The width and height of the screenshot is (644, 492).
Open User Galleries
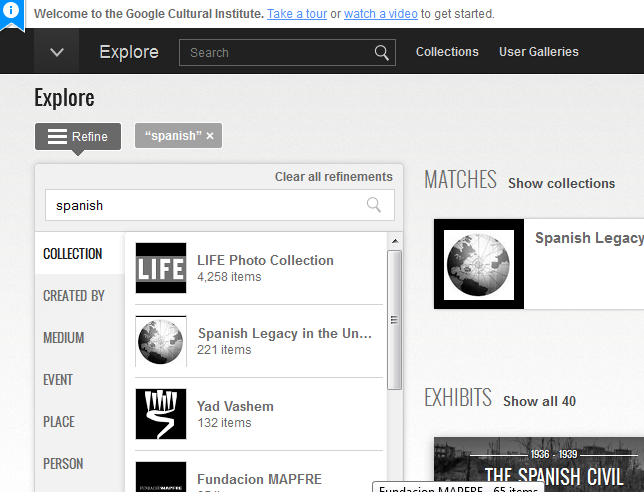pyautogui.click(x=538, y=52)
